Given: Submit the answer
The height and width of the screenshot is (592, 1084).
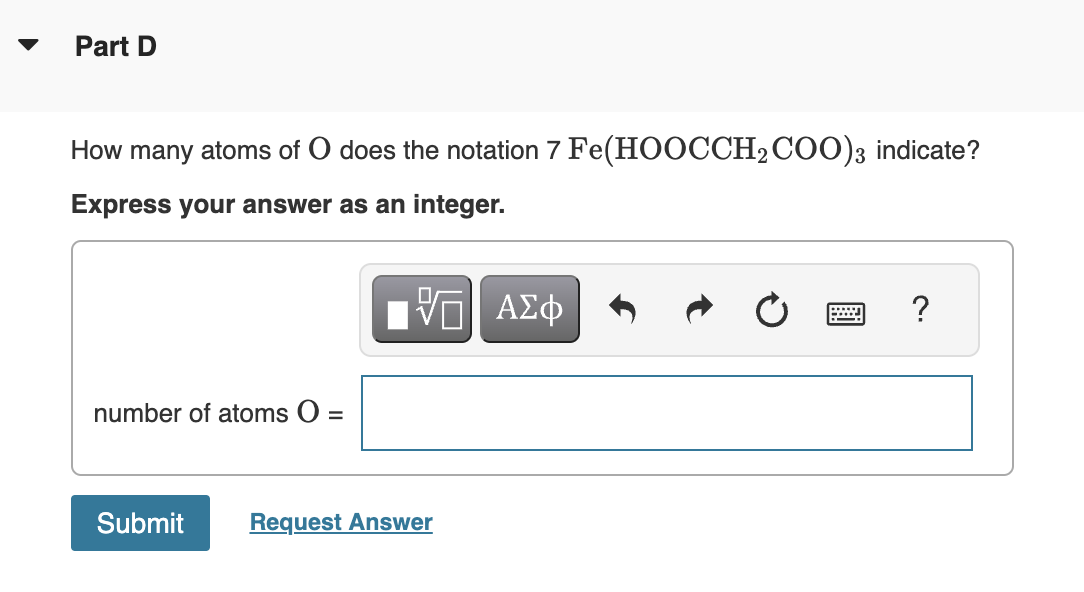Looking at the screenshot, I should tap(140, 522).
